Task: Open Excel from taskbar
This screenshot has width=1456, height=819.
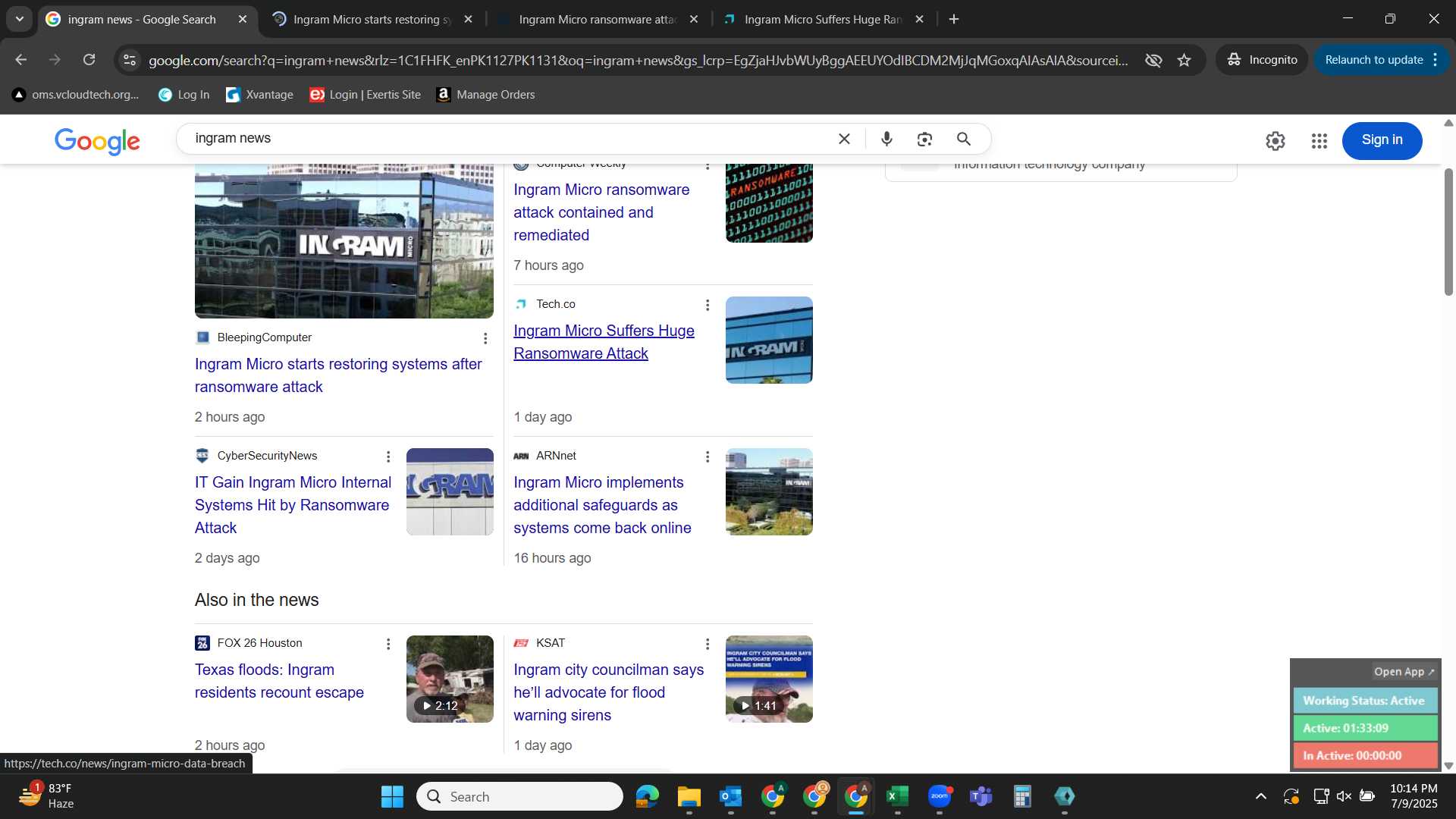Action: pyautogui.click(x=898, y=796)
